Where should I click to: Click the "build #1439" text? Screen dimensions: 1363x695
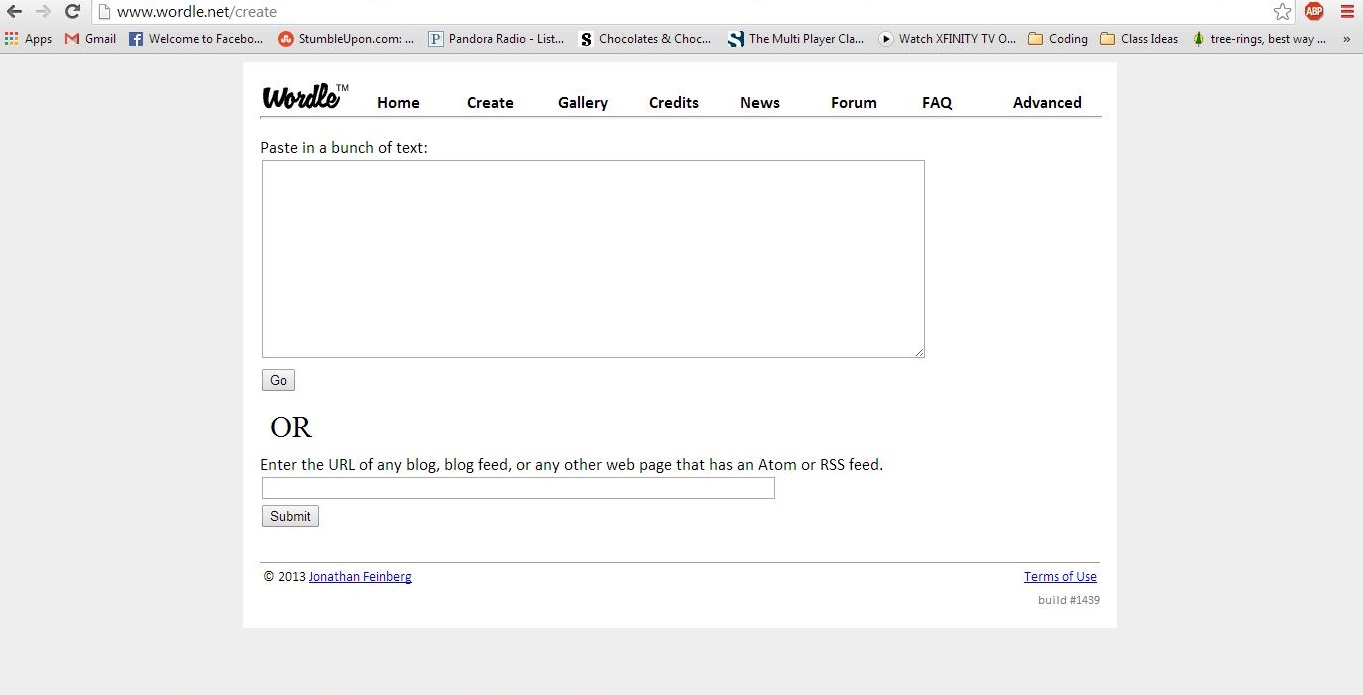(1069, 600)
